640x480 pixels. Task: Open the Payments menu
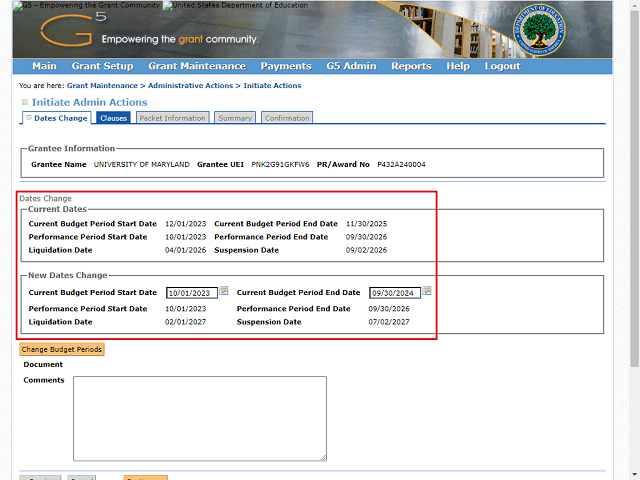click(x=286, y=66)
